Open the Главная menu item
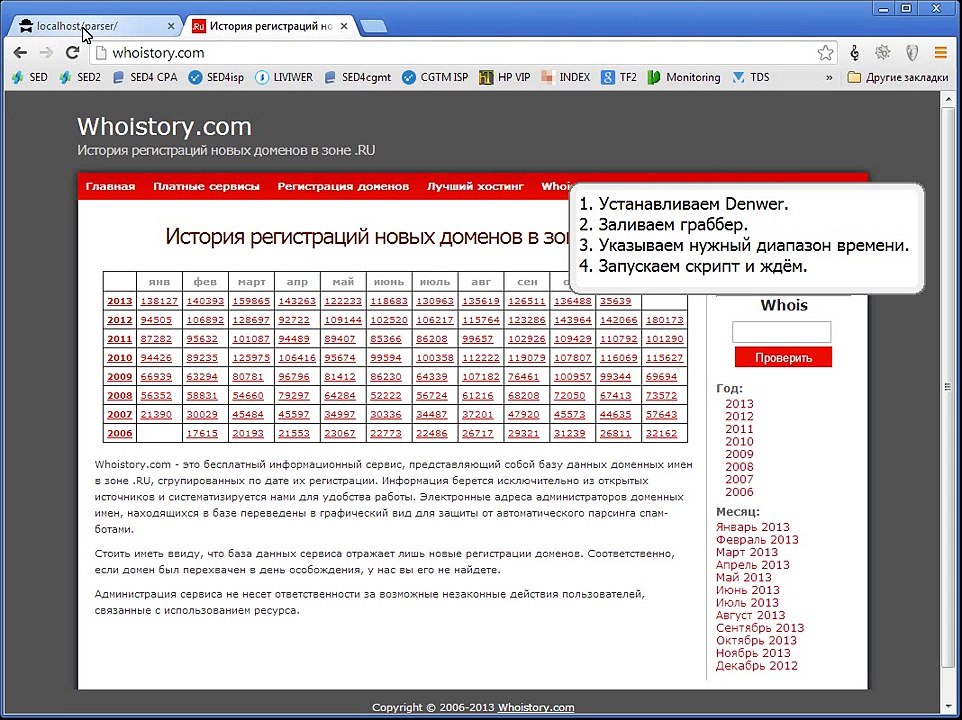Image resolution: width=962 pixels, height=720 pixels. pos(110,186)
